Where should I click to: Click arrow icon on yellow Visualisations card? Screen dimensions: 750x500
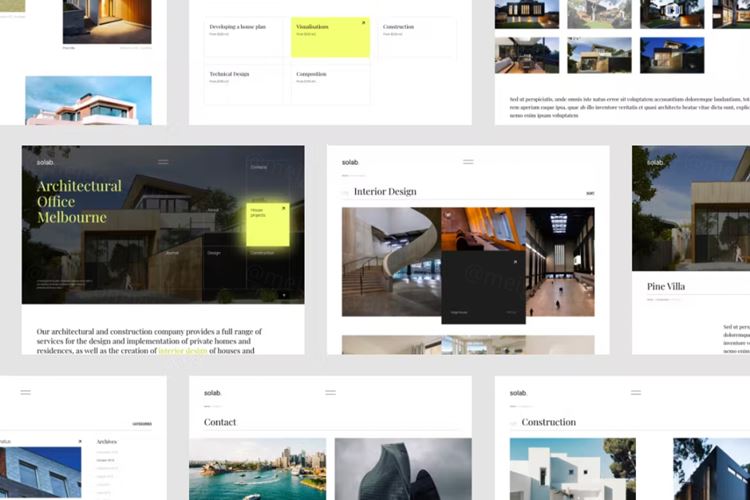(363, 22)
